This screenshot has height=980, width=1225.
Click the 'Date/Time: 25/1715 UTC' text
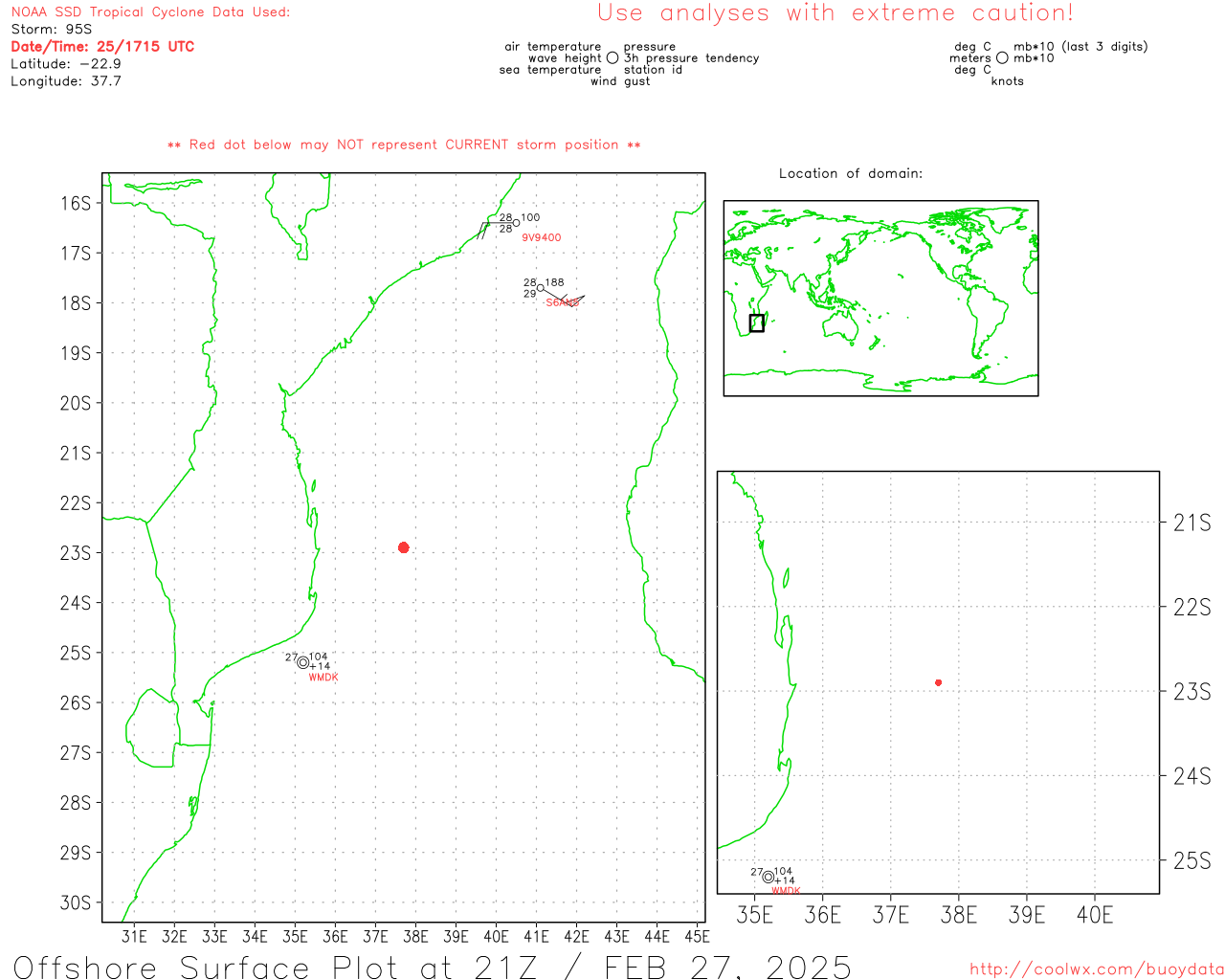pos(102,47)
